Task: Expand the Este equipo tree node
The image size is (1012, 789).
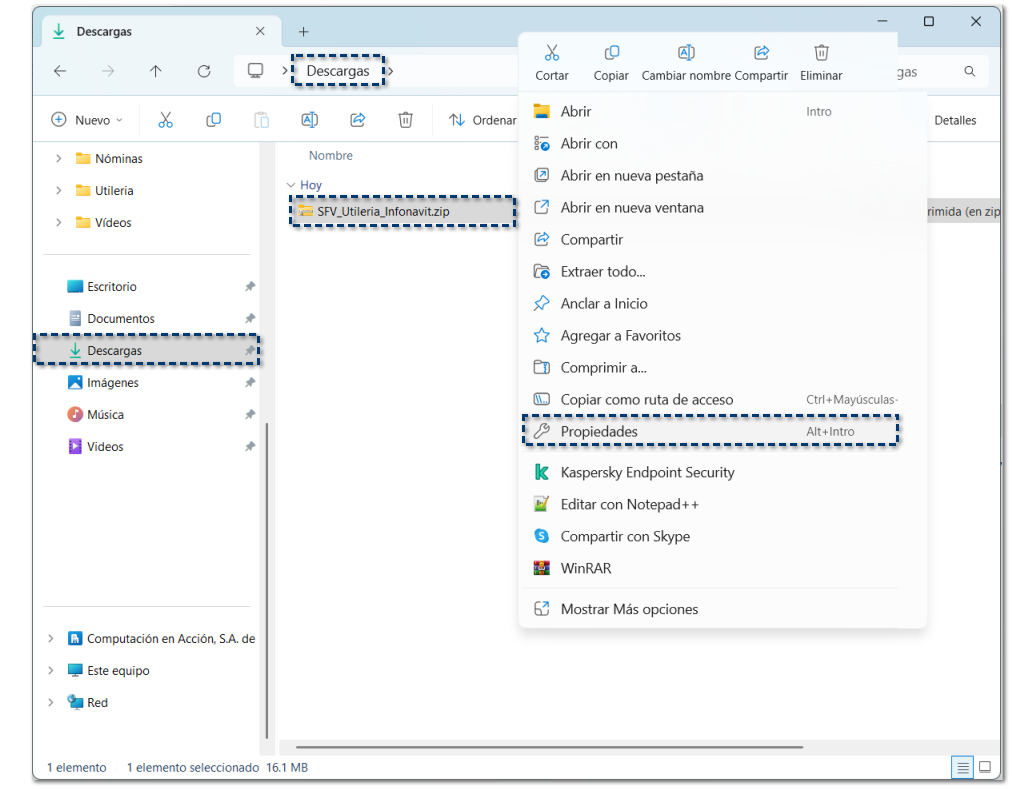Action: 51,671
